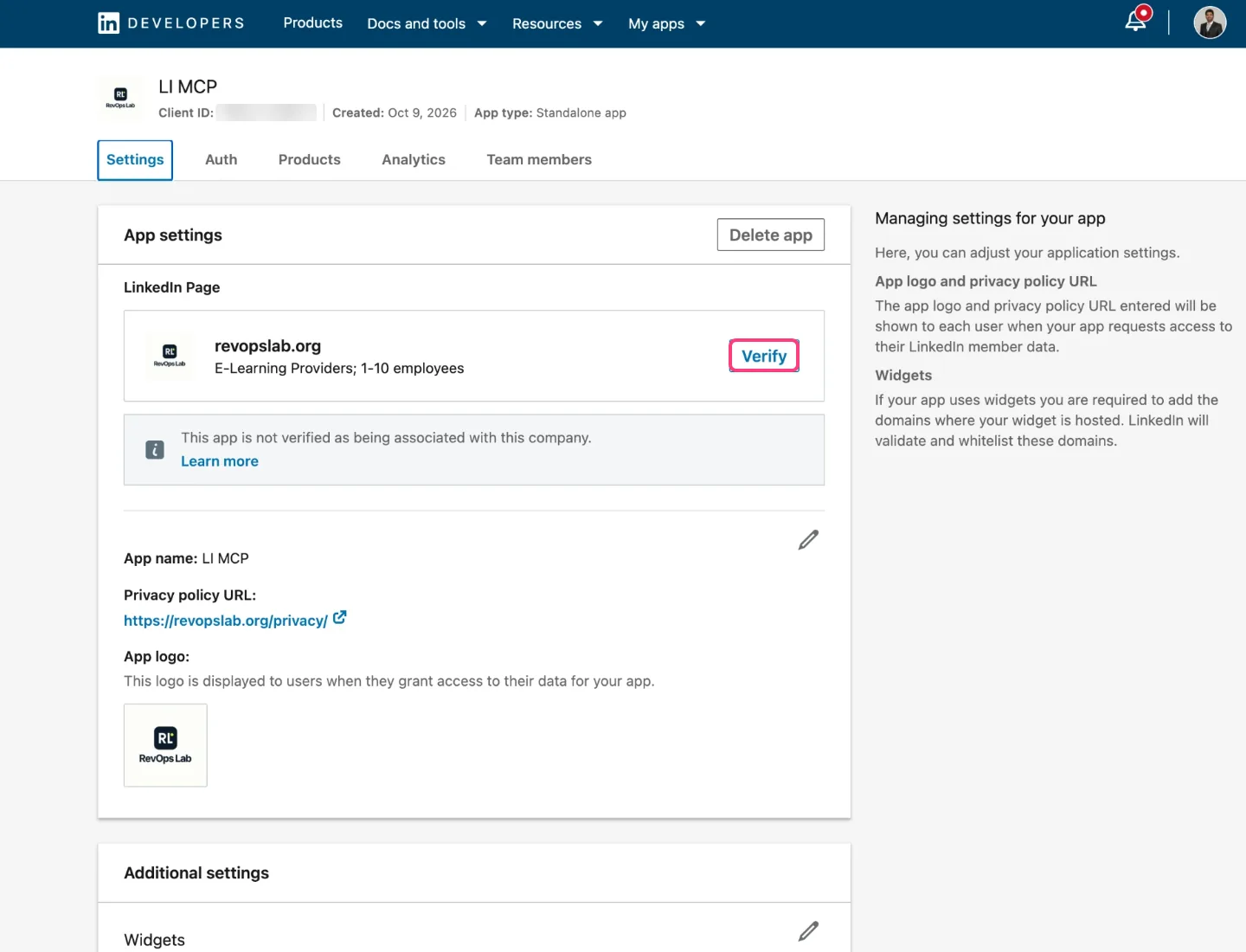The height and width of the screenshot is (952, 1246).
Task: Go to the Team members tab
Action: (539, 160)
